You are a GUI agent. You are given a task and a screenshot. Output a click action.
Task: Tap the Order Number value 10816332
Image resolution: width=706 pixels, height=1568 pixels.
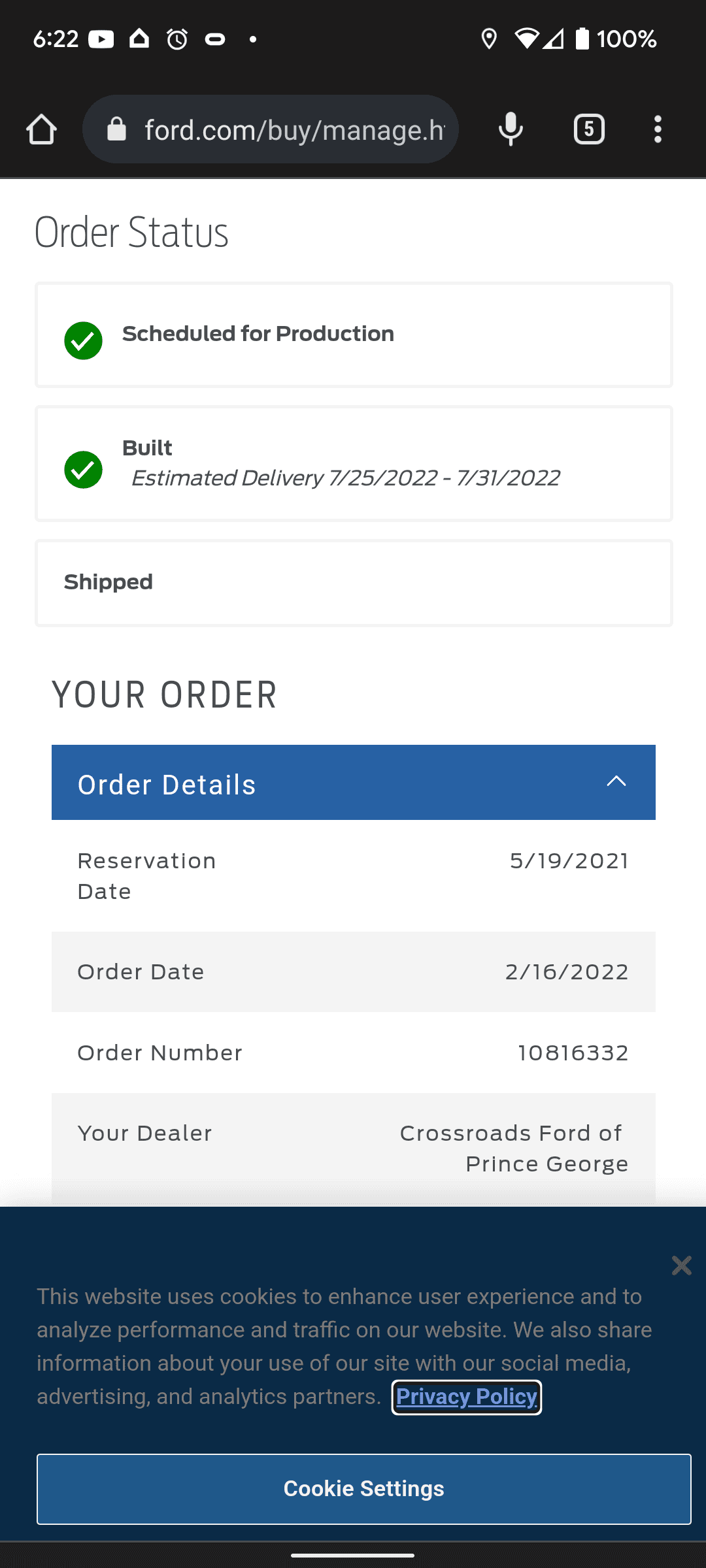(x=573, y=1053)
